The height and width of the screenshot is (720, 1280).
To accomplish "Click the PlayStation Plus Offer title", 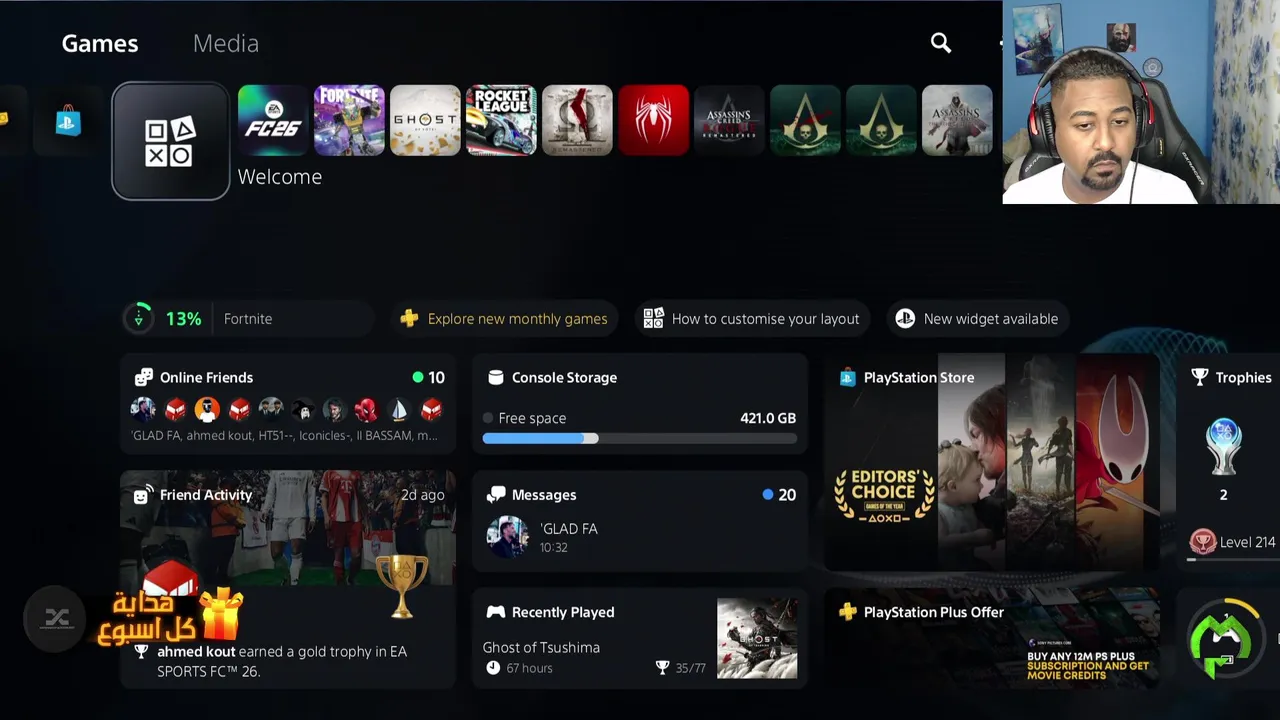I will [934, 612].
